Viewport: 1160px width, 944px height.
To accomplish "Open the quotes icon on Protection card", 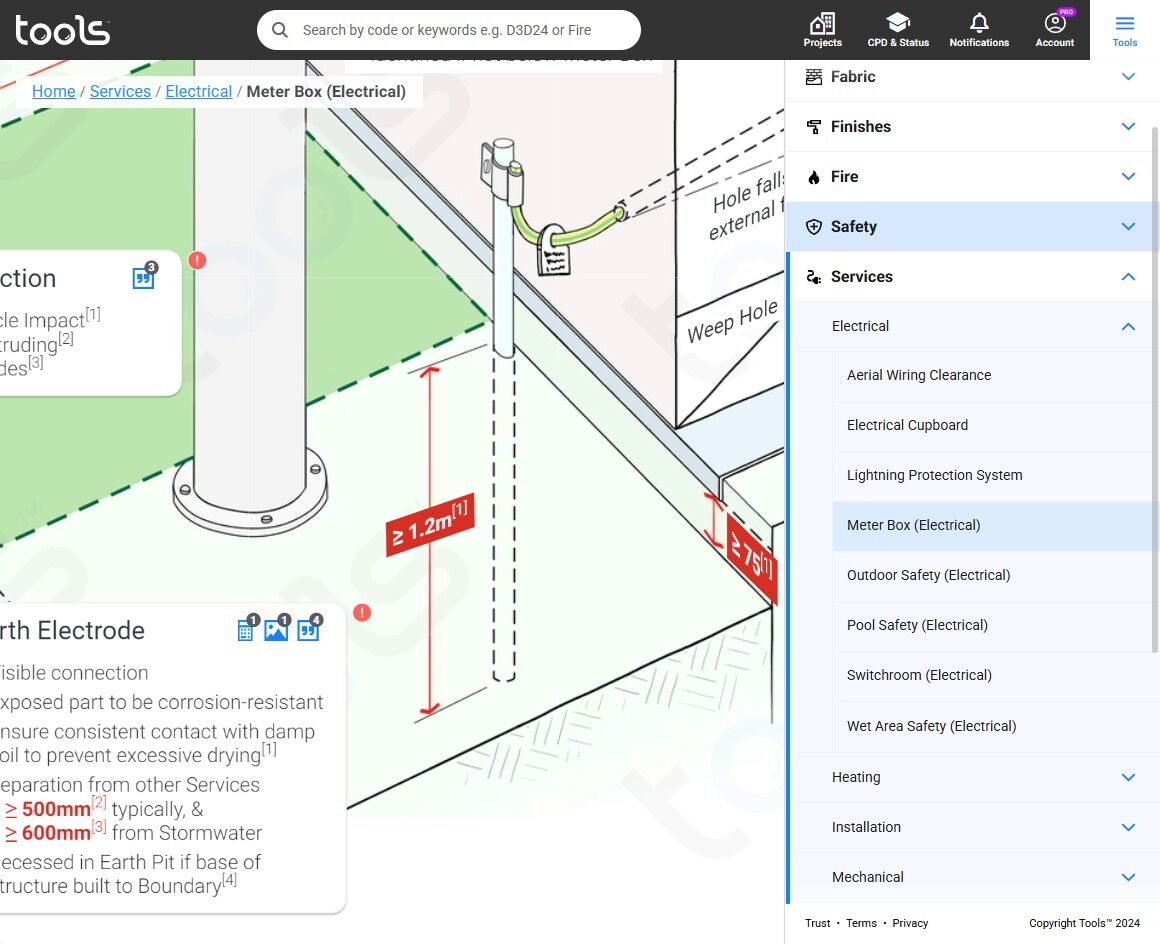I will click(x=143, y=278).
